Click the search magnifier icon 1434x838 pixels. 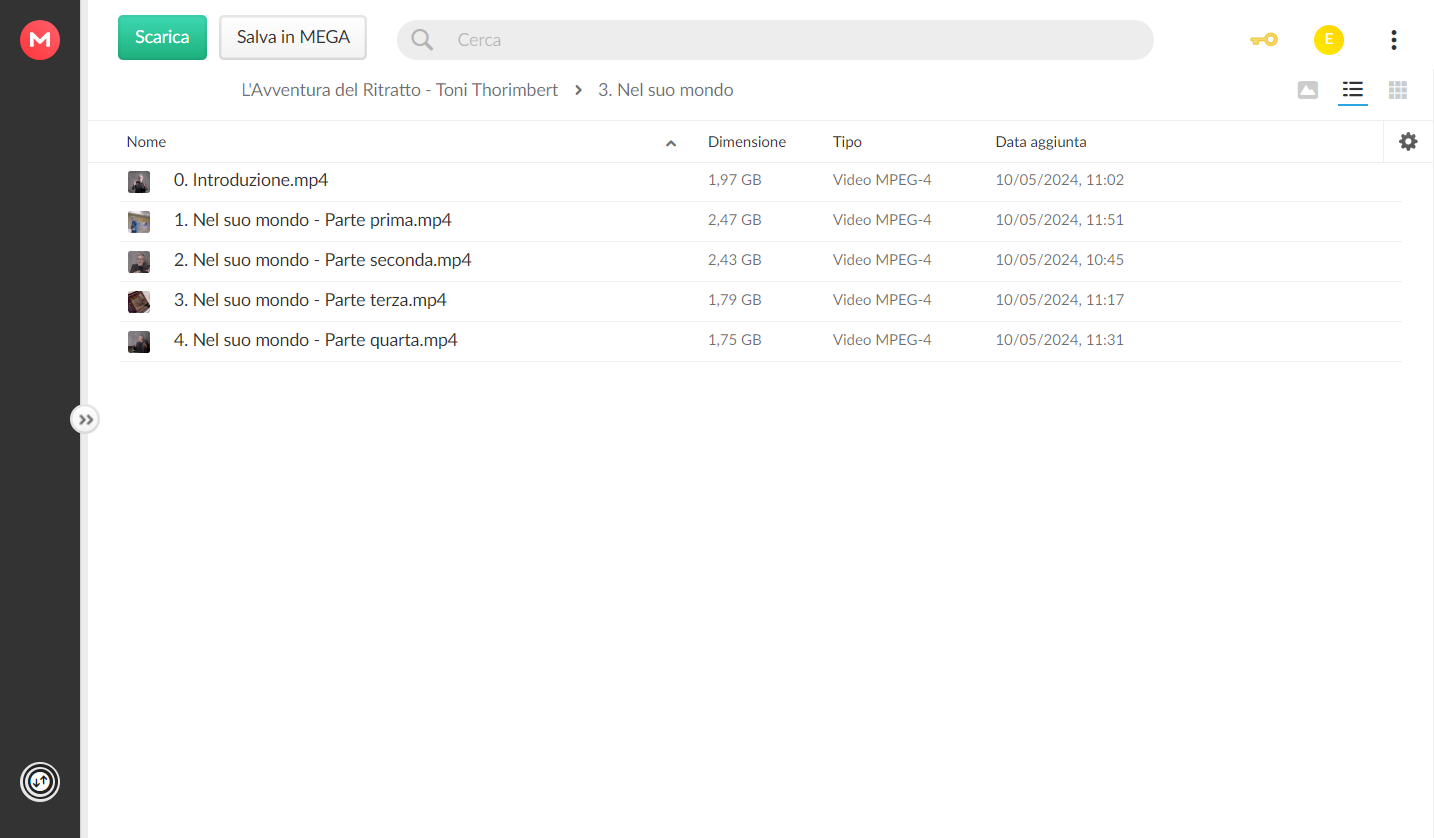tap(422, 40)
